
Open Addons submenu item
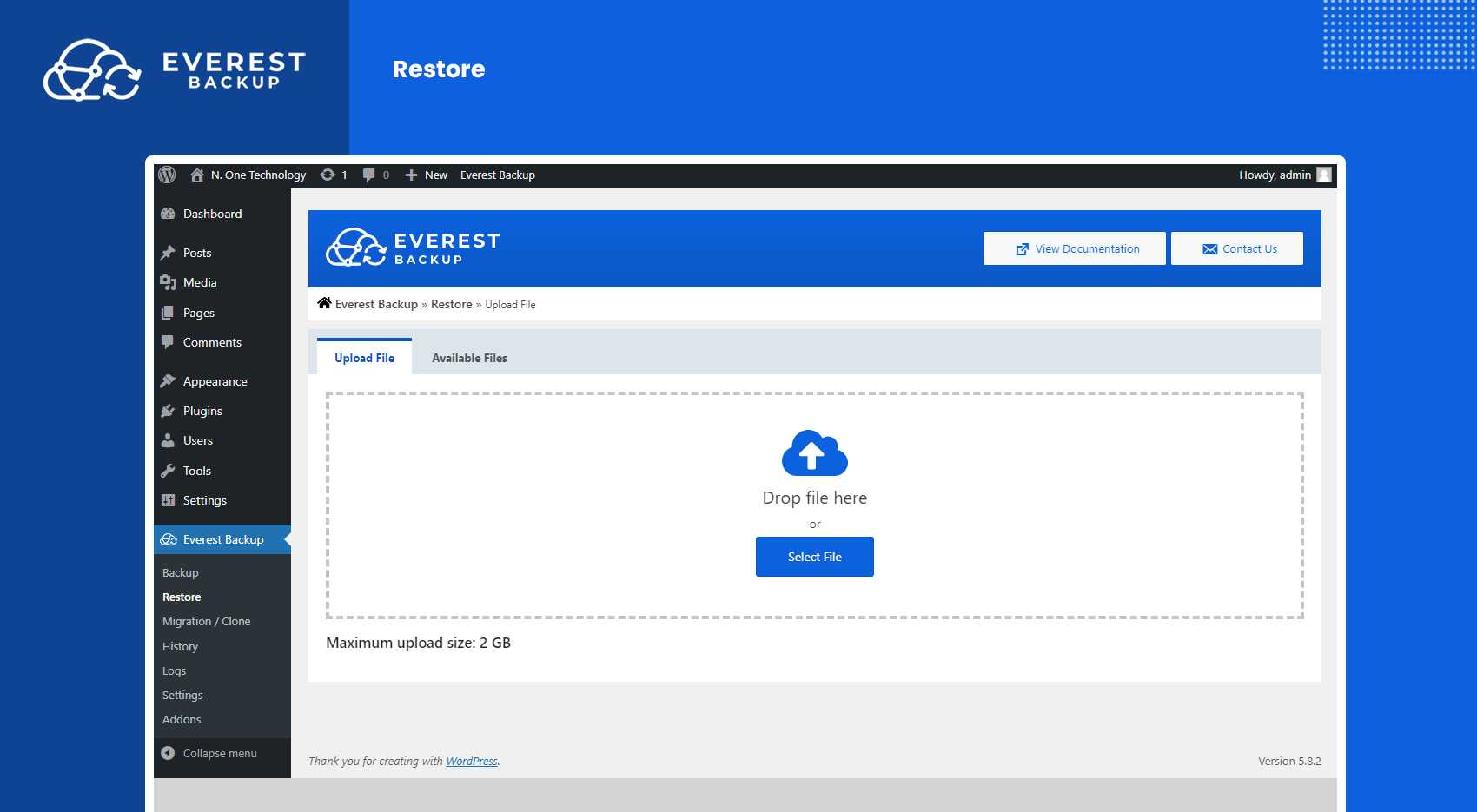182,719
